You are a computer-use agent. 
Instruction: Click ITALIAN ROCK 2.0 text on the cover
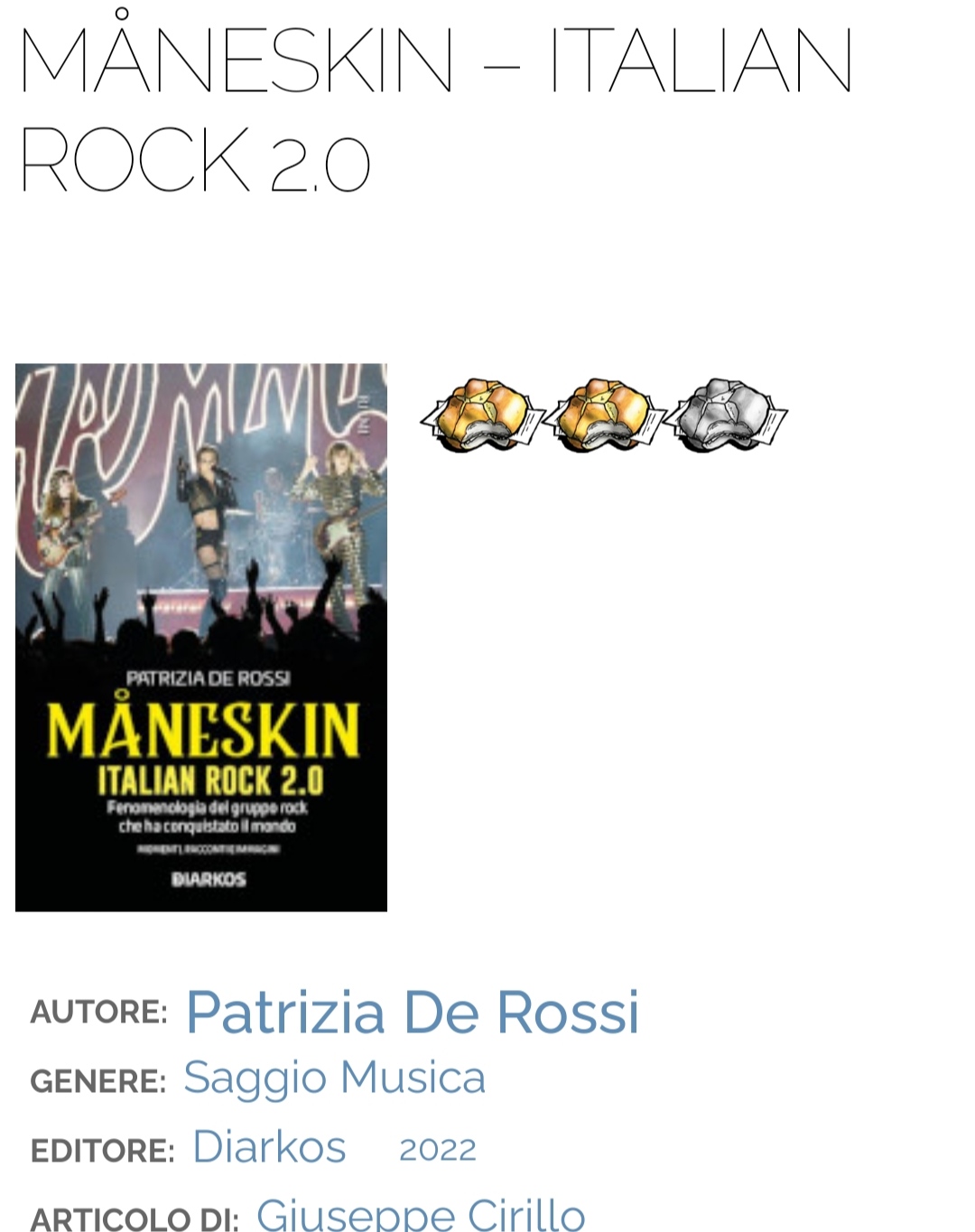click(209, 780)
